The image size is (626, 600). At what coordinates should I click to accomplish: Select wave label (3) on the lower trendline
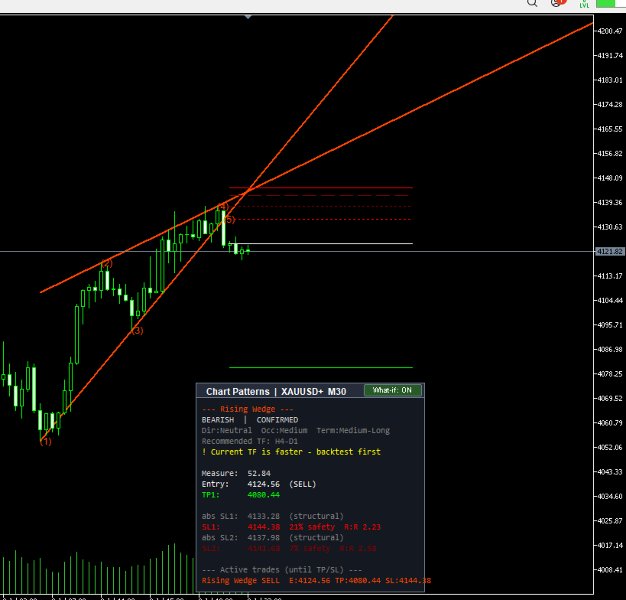137,331
